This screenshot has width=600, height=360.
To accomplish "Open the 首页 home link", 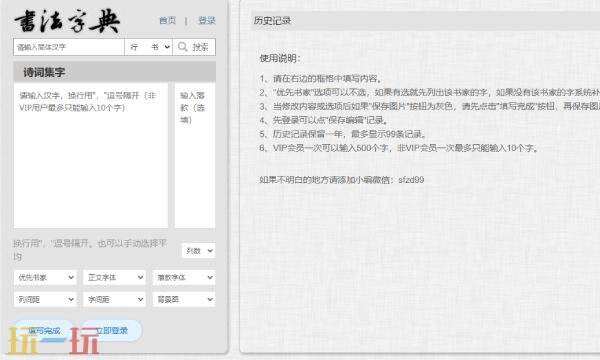I will tap(167, 21).
